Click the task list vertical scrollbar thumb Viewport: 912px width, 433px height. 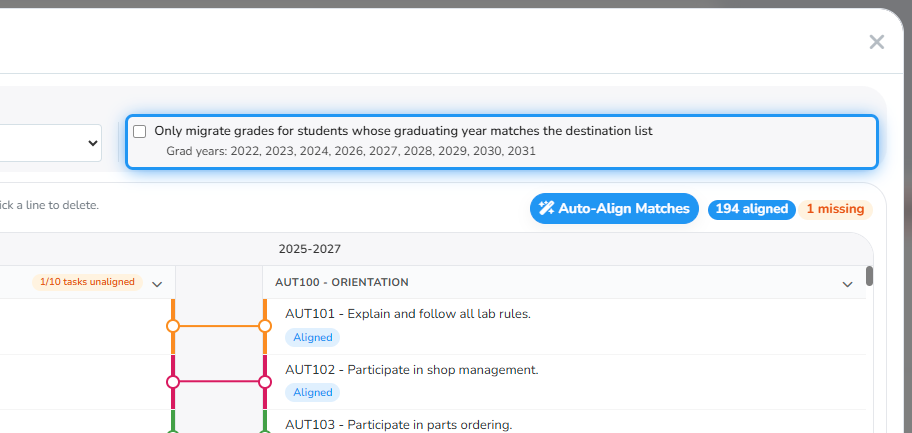click(x=870, y=276)
